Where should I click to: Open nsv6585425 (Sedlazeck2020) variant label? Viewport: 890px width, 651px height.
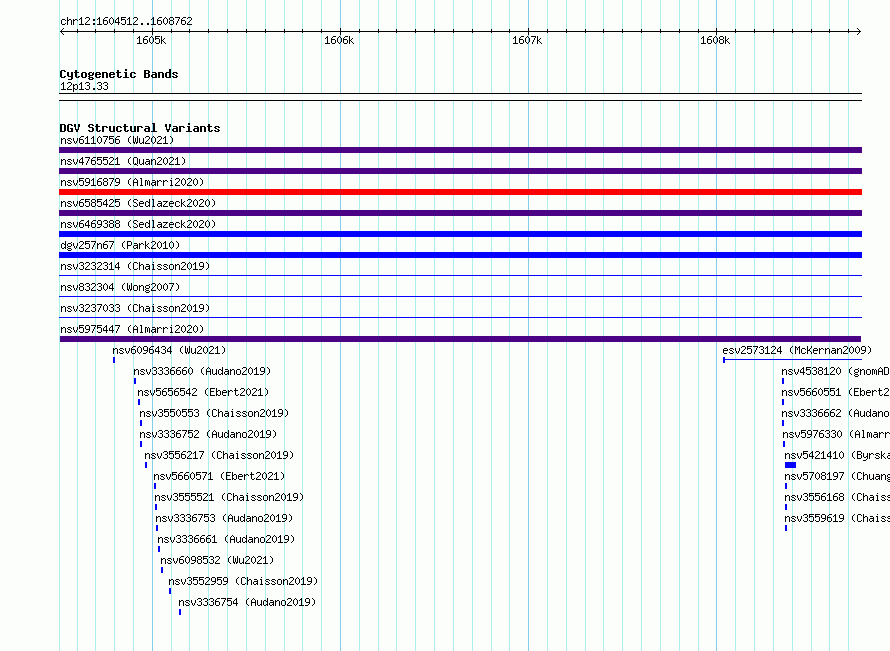(x=138, y=203)
